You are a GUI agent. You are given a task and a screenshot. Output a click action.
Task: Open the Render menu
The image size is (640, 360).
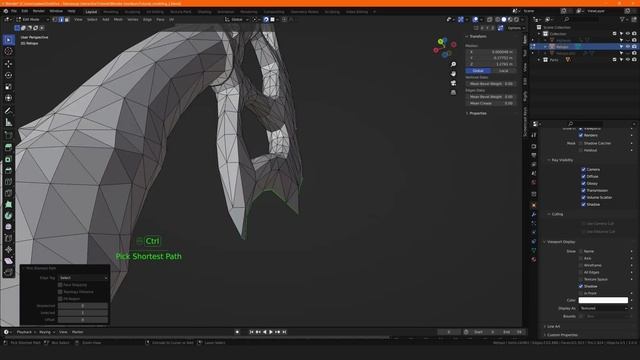point(38,11)
